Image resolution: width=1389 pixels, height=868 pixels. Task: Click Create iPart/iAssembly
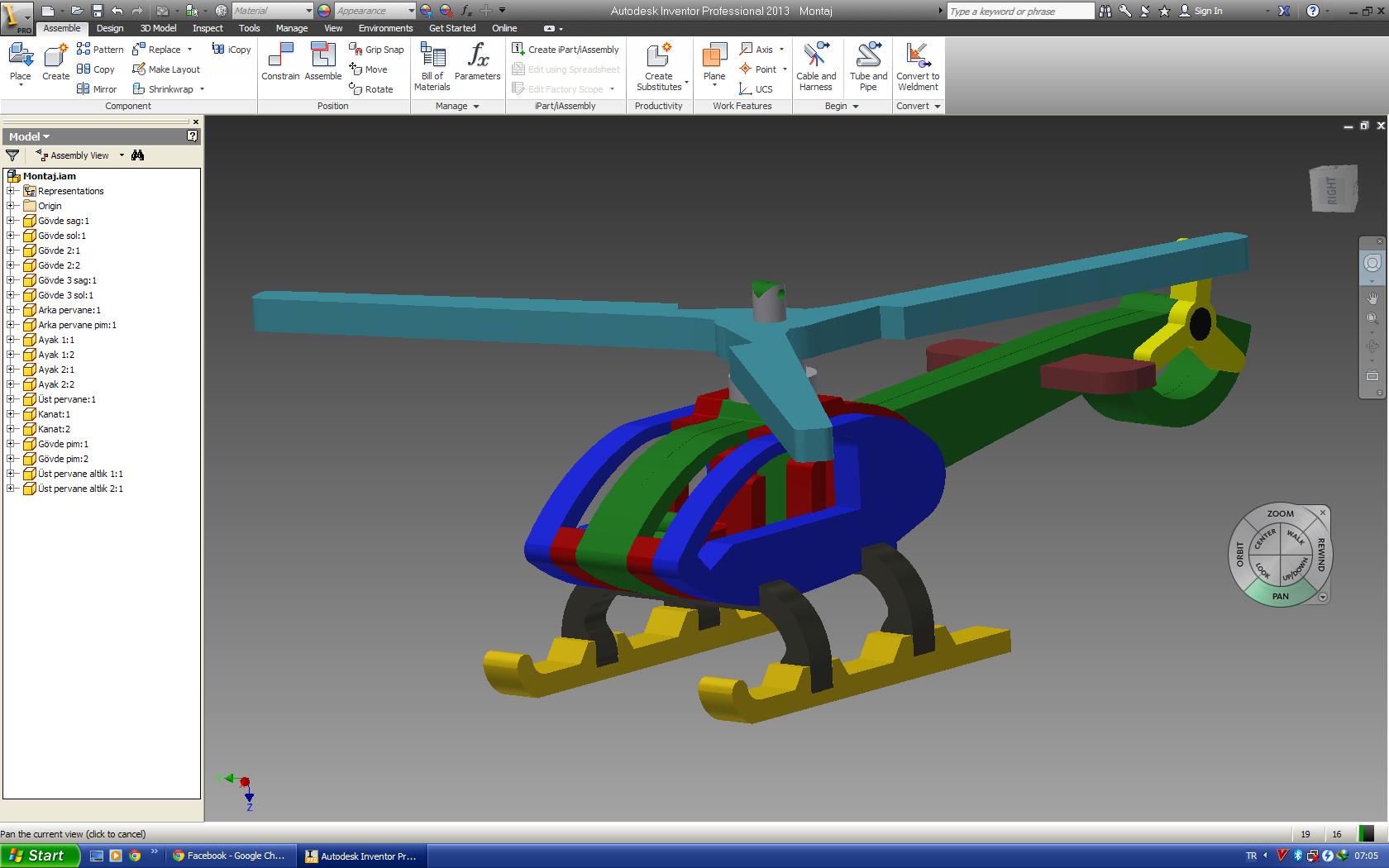[566, 50]
